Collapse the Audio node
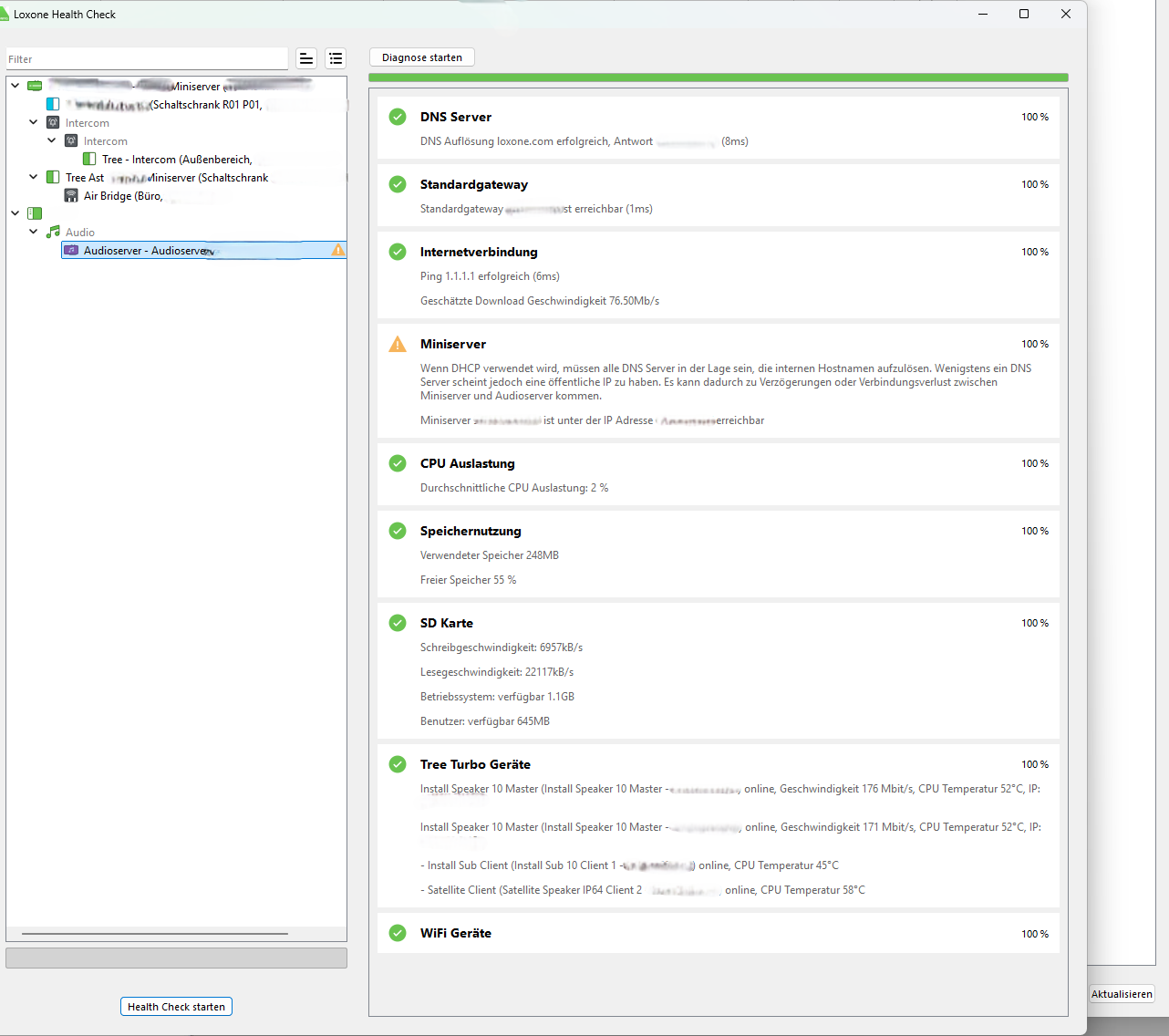The image size is (1169, 1036). pyautogui.click(x=34, y=232)
